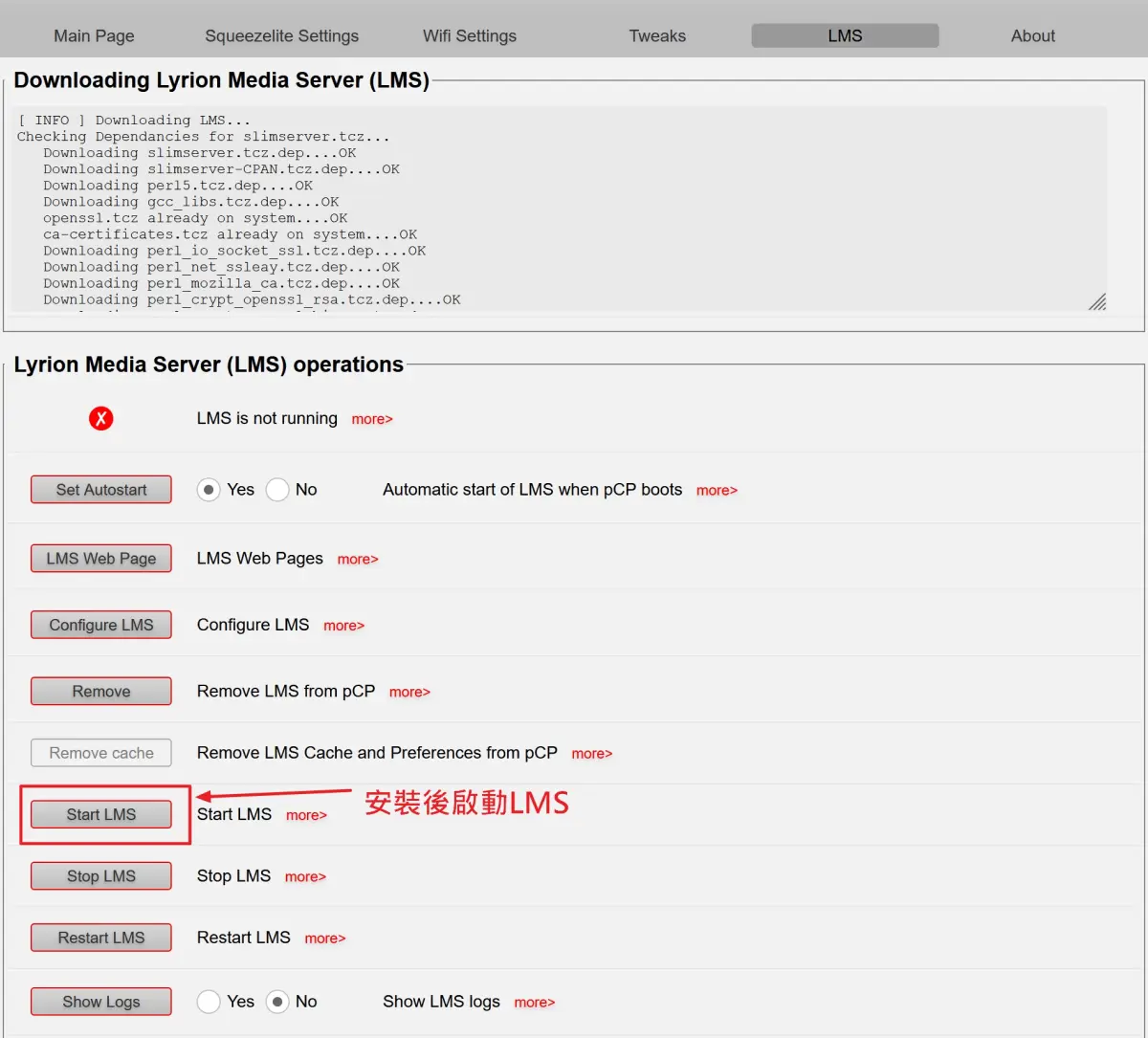Expand more> next to LMS is not running

pos(372,419)
